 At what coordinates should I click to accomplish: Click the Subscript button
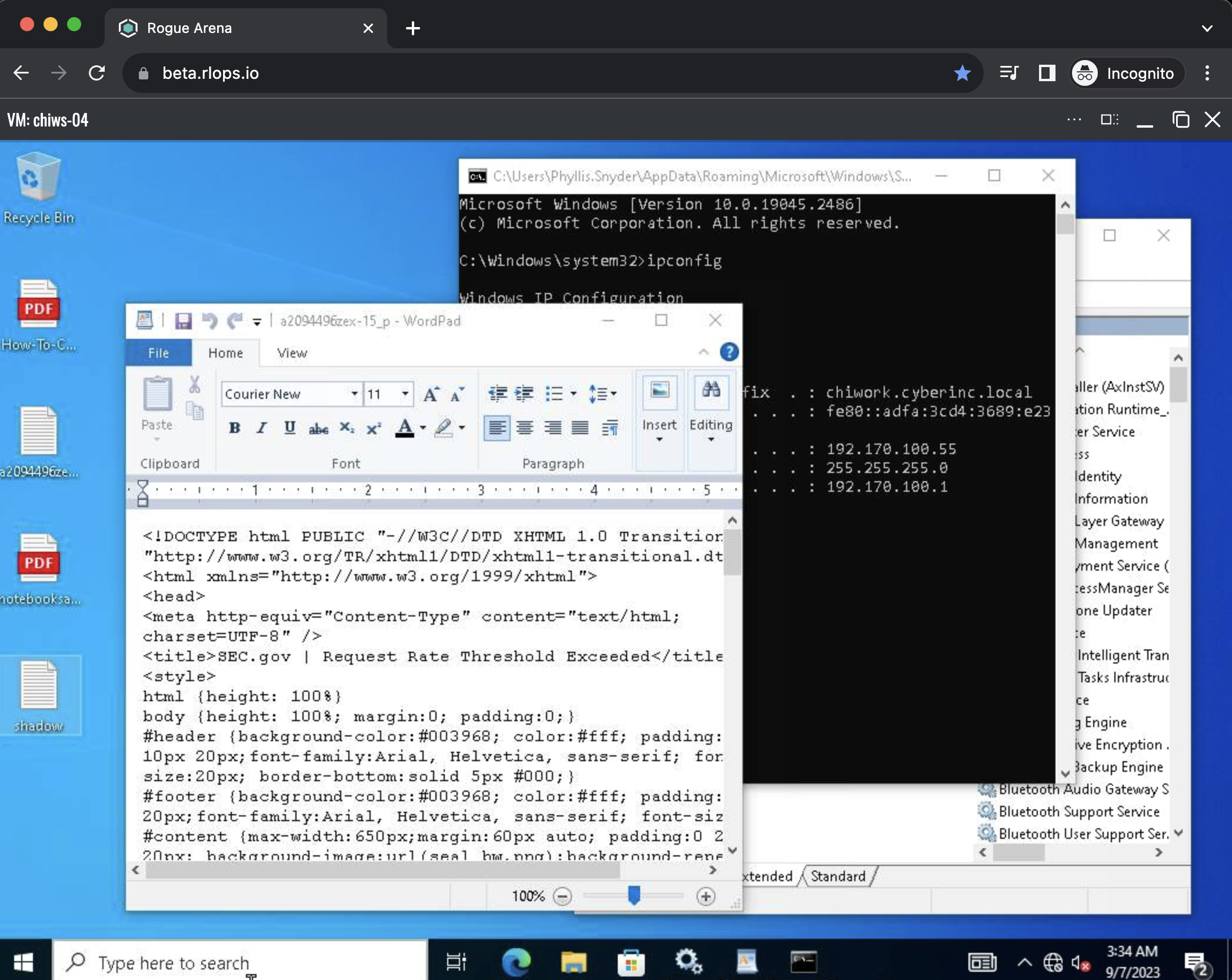[x=347, y=428]
